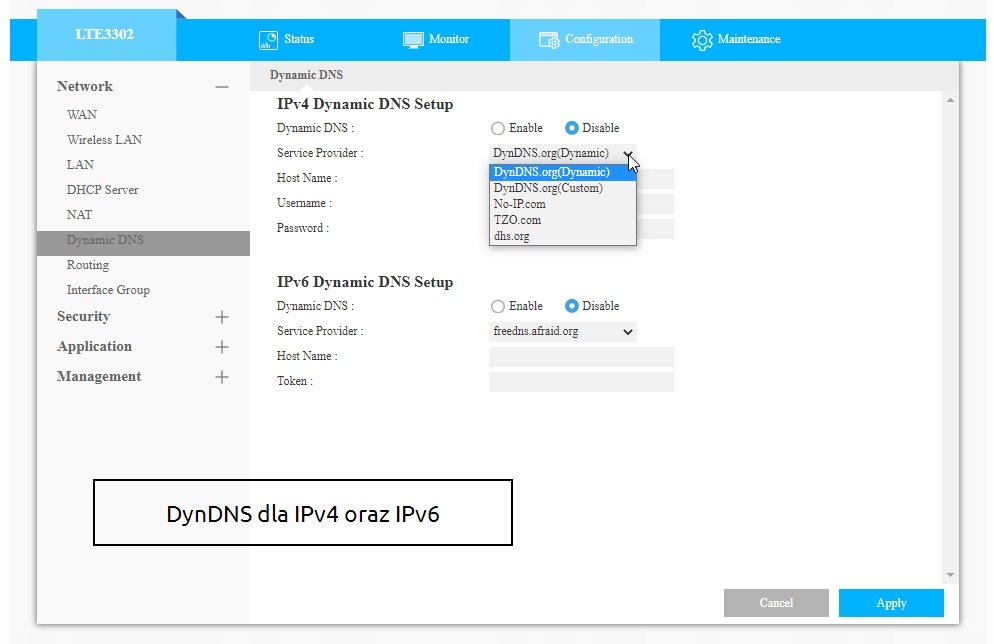Open IPv6 Service Provider freedns.afraid.org dropdown

coord(563,331)
